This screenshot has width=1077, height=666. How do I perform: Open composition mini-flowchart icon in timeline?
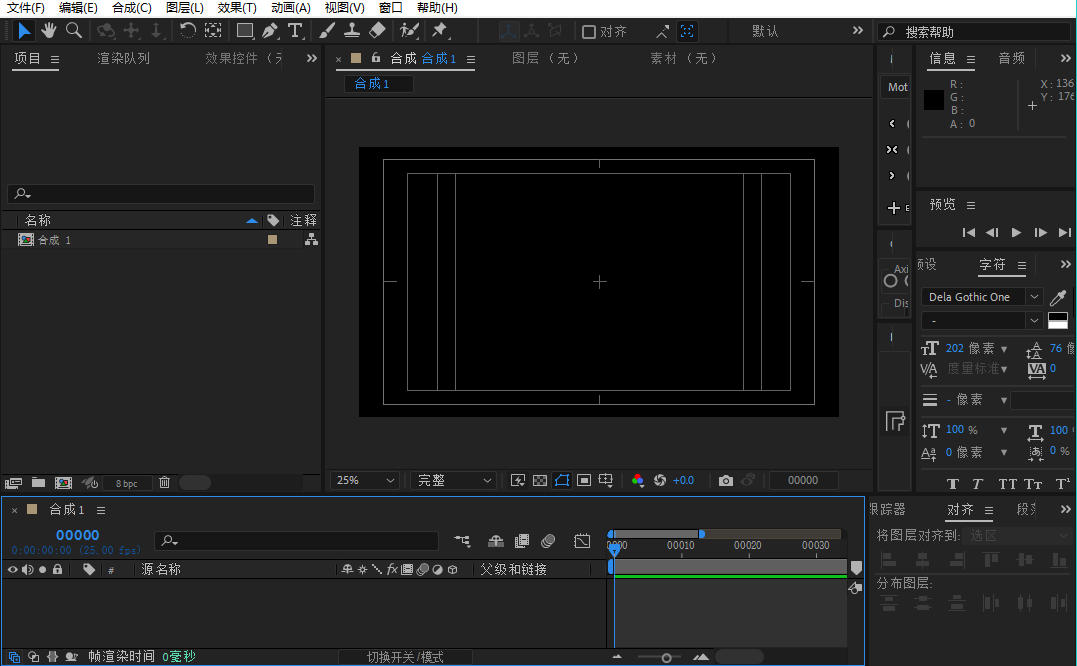click(x=462, y=541)
